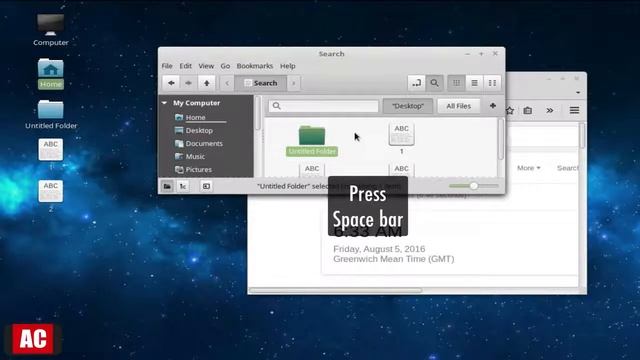This screenshot has height=360, width=640.
Task: Open the Bookmarks menu
Action: (x=255, y=66)
